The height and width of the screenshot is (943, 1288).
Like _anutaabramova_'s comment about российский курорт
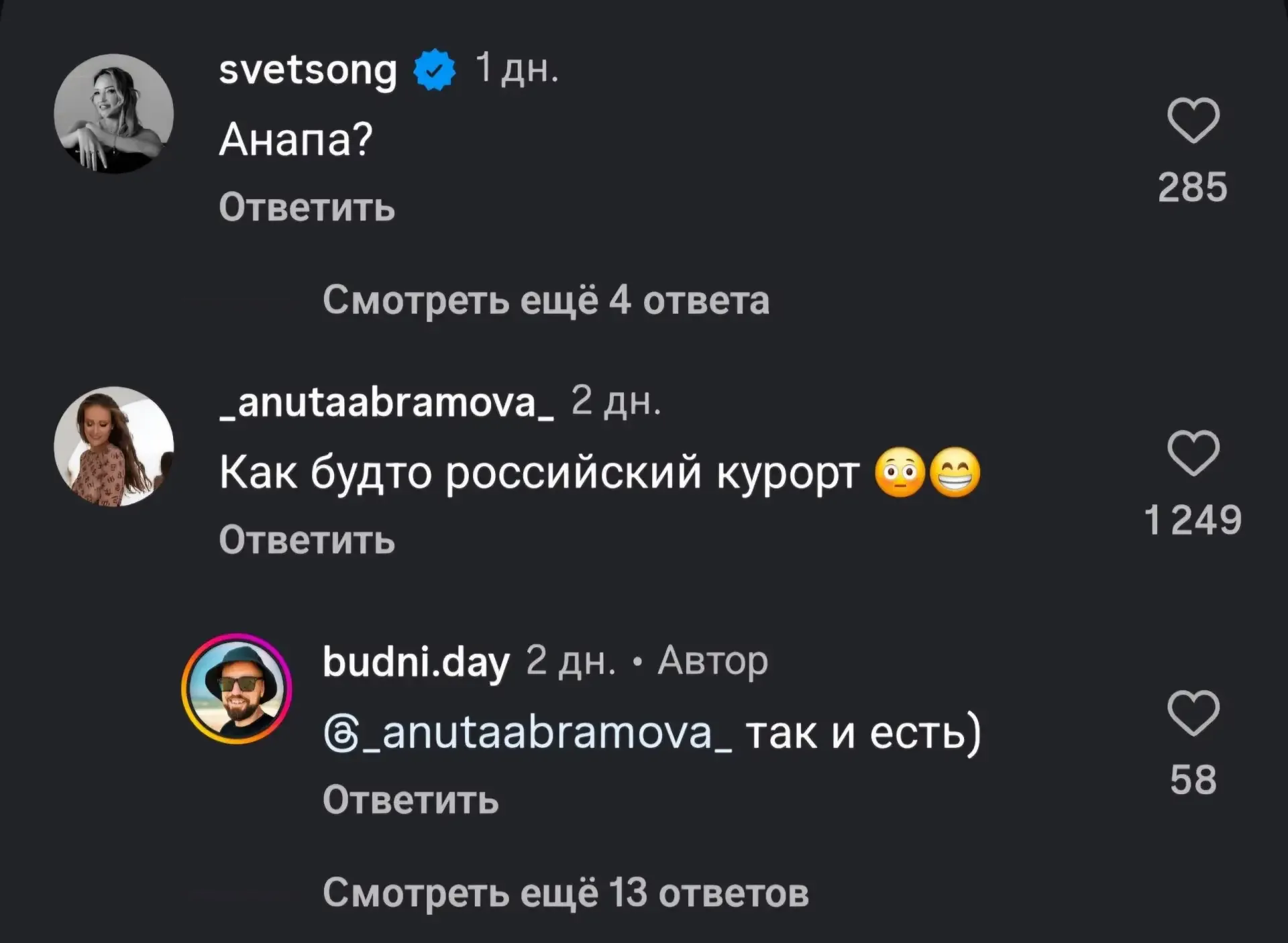click(x=1193, y=453)
